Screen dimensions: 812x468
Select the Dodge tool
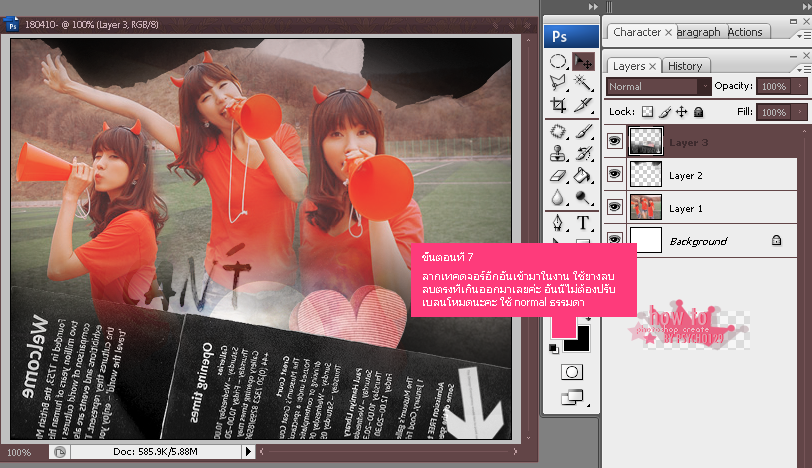pos(584,197)
